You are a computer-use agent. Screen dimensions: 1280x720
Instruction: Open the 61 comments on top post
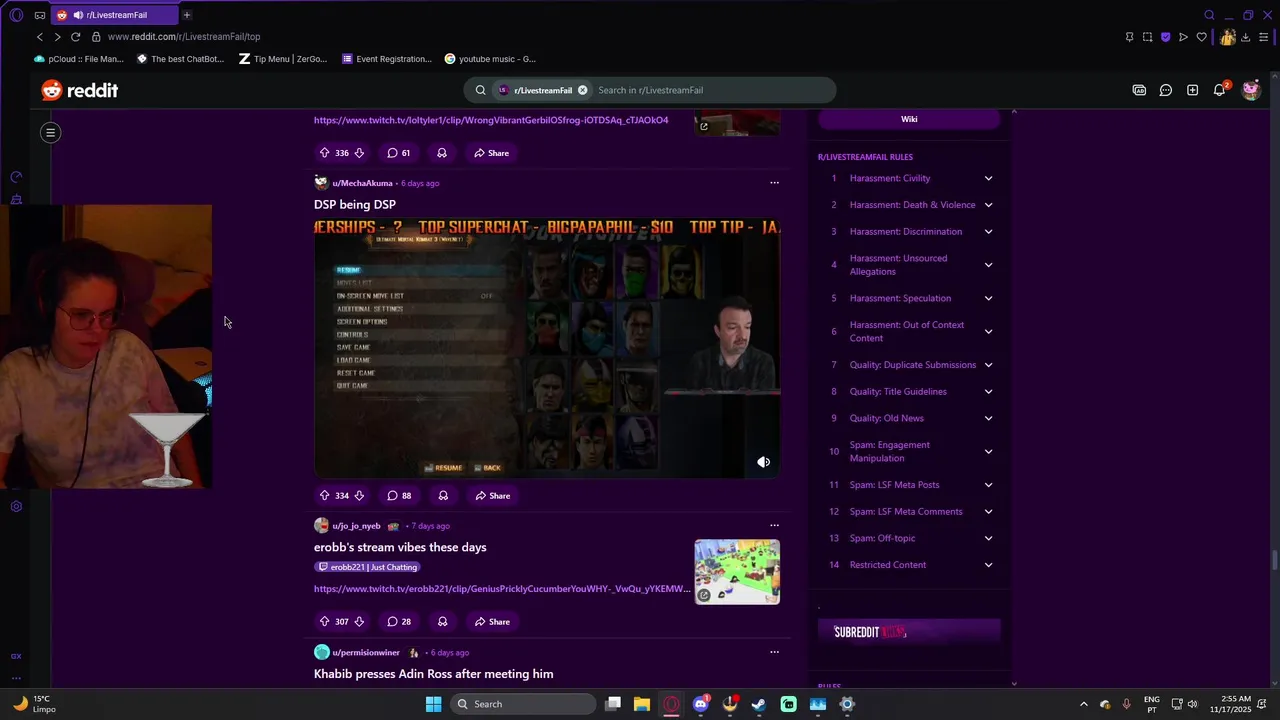pyautogui.click(x=399, y=153)
